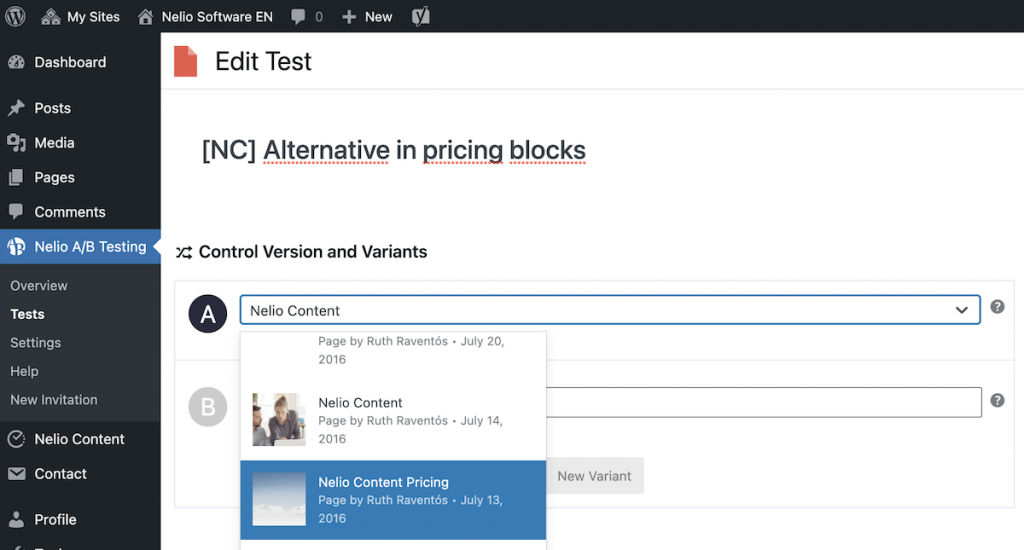Open the Nelio Content control page dropdown
Screen dimensions: 1024x550
(x=610, y=310)
